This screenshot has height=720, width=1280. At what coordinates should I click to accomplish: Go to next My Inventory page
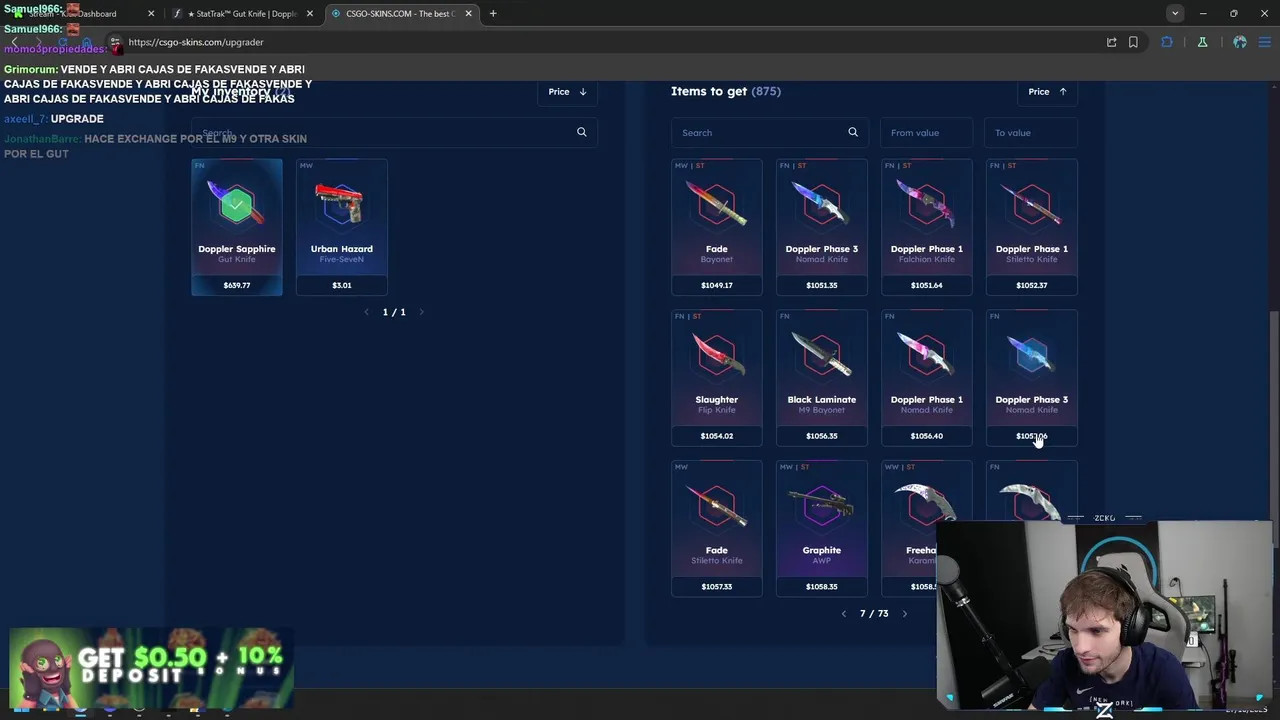point(421,312)
